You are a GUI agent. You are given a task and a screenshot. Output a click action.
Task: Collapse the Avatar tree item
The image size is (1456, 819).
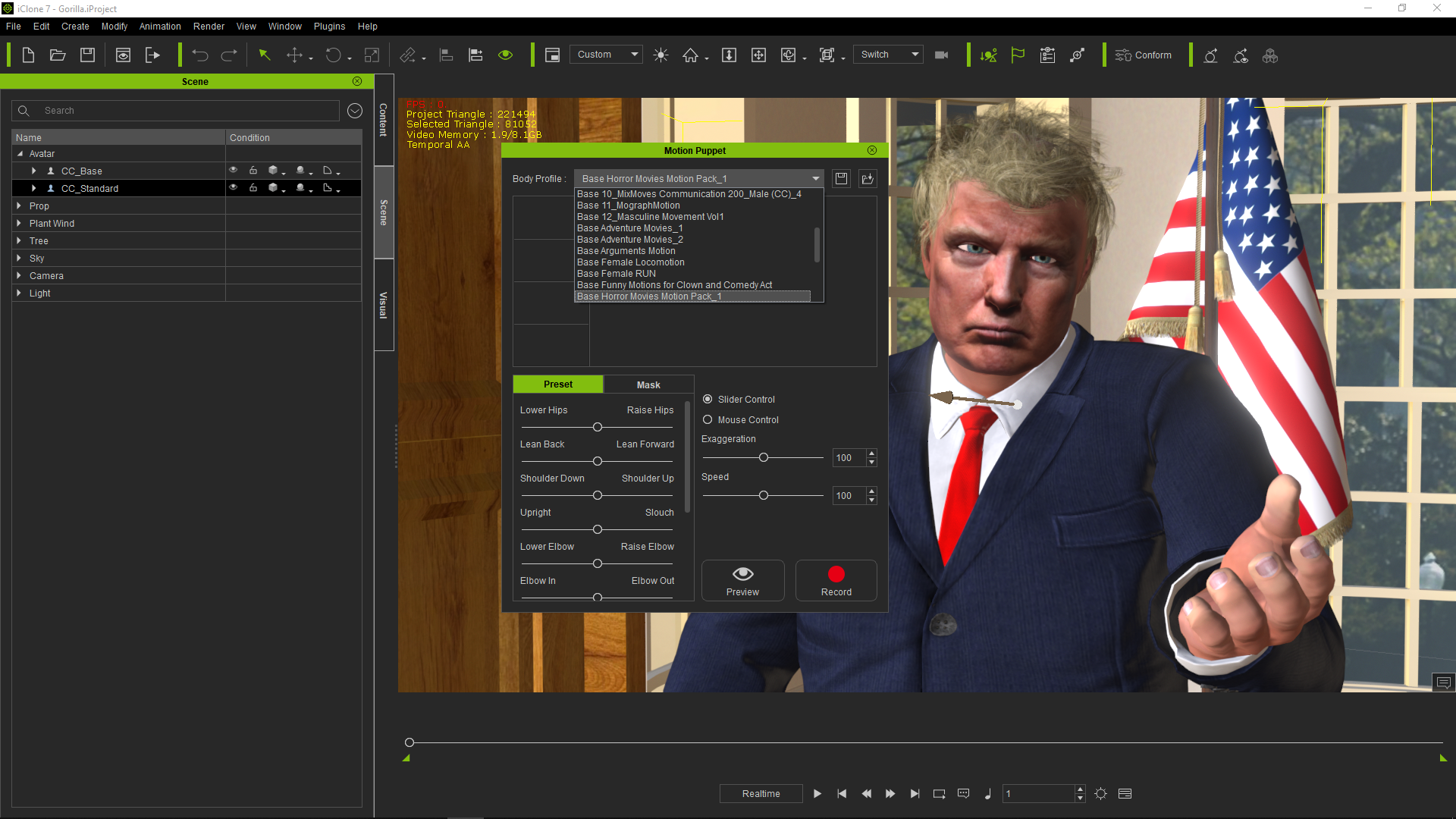[x=20, y=153]
